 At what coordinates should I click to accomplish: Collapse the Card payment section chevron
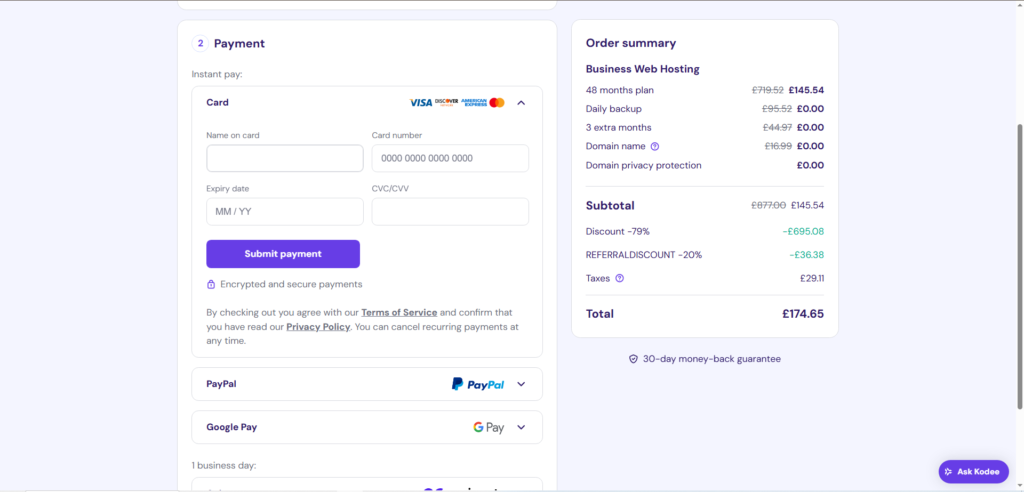[x=521, y=103]
